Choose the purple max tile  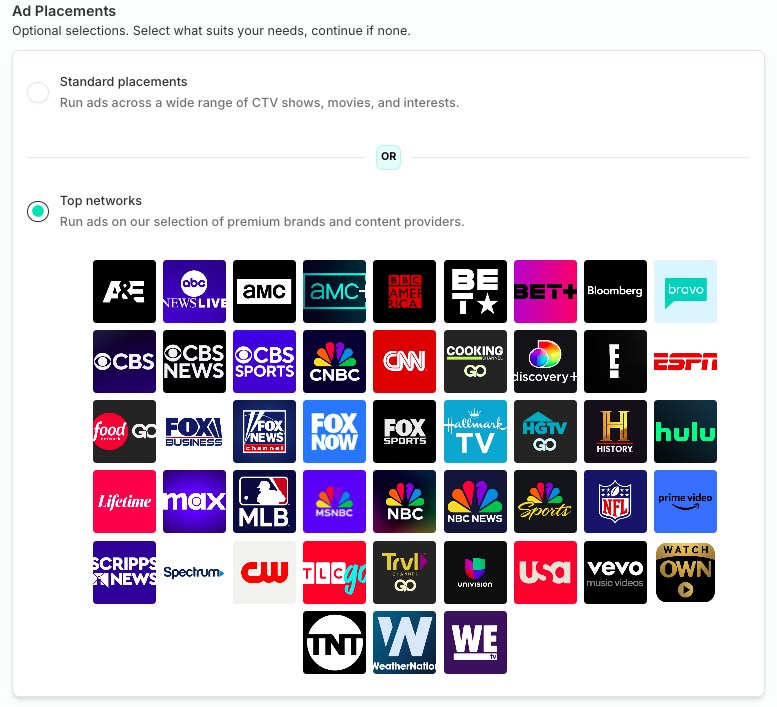194,502
